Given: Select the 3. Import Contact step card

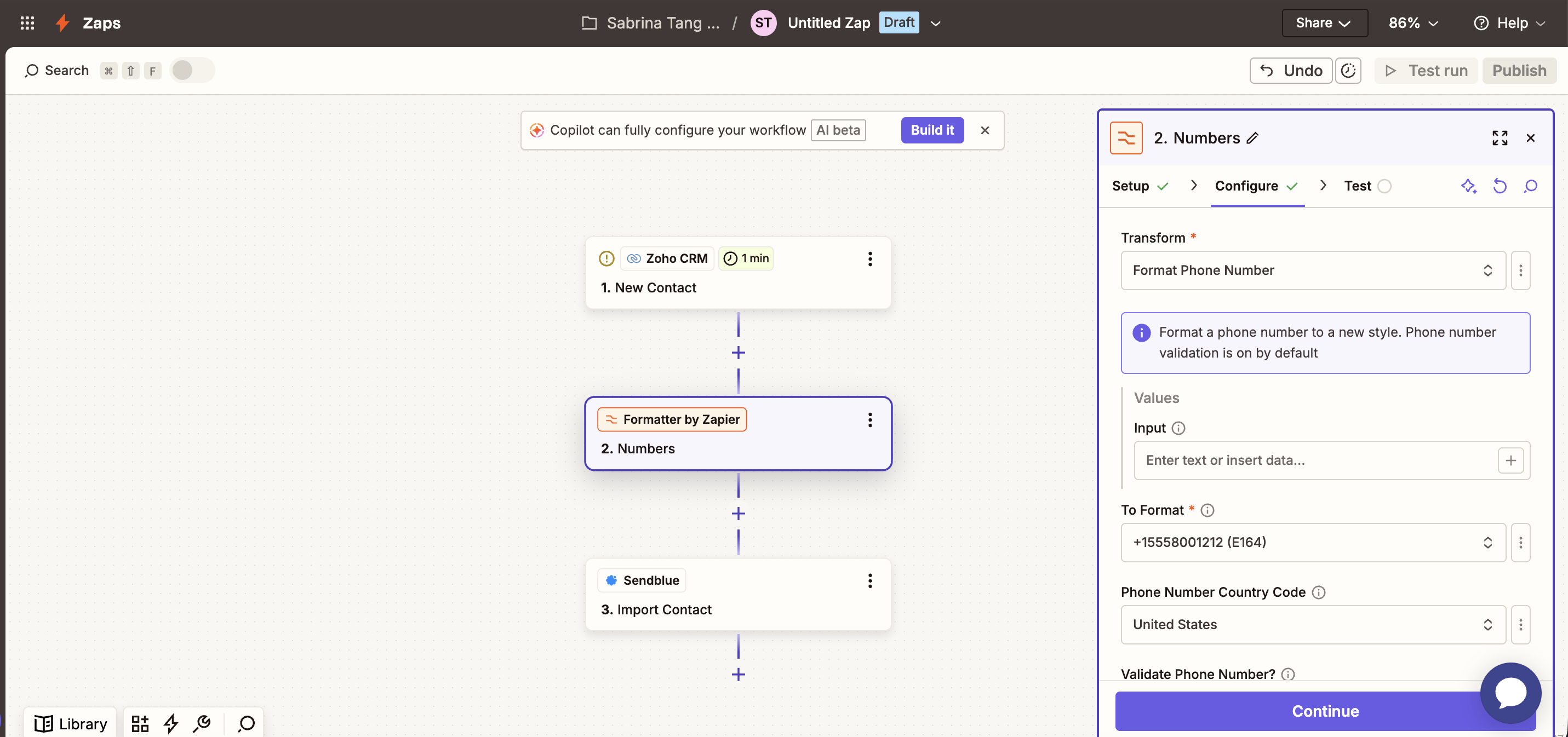Looking at the screenshot, I should click(x=739, y=595).
